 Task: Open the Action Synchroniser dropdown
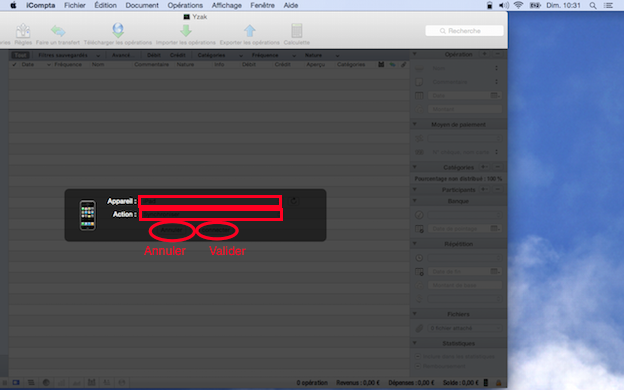coord(210,214)
